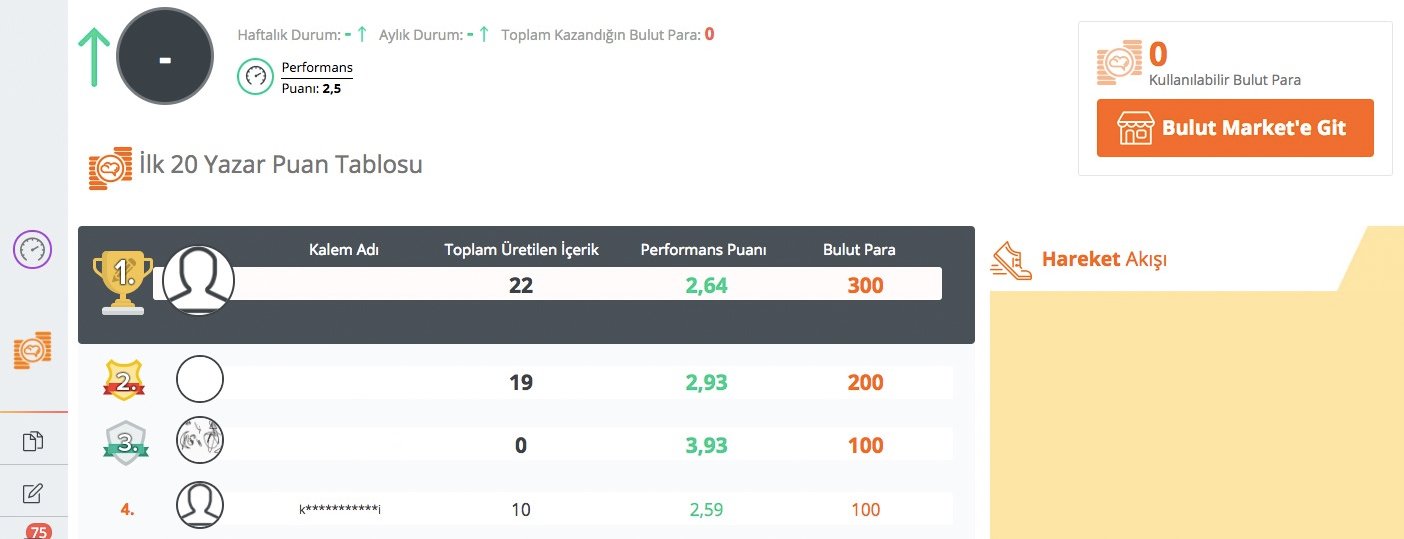
Task: Open notifications badge showing 75
Action: coord(38,532)
